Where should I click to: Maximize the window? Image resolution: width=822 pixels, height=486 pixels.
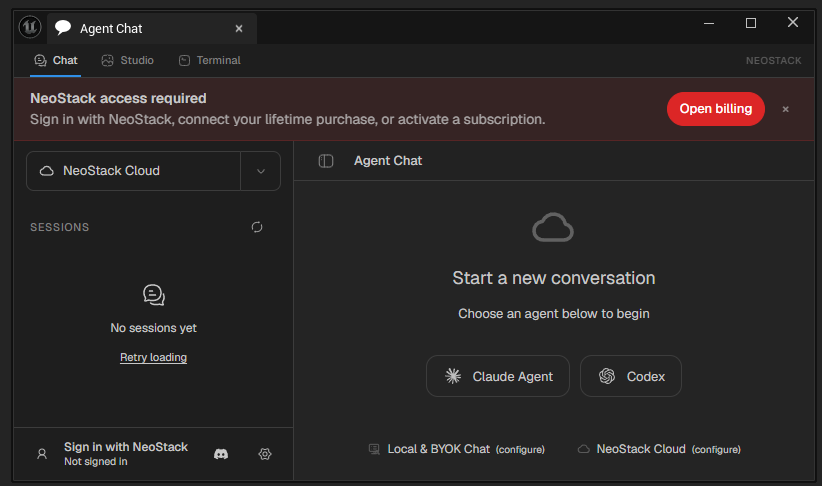coord(751,23)
